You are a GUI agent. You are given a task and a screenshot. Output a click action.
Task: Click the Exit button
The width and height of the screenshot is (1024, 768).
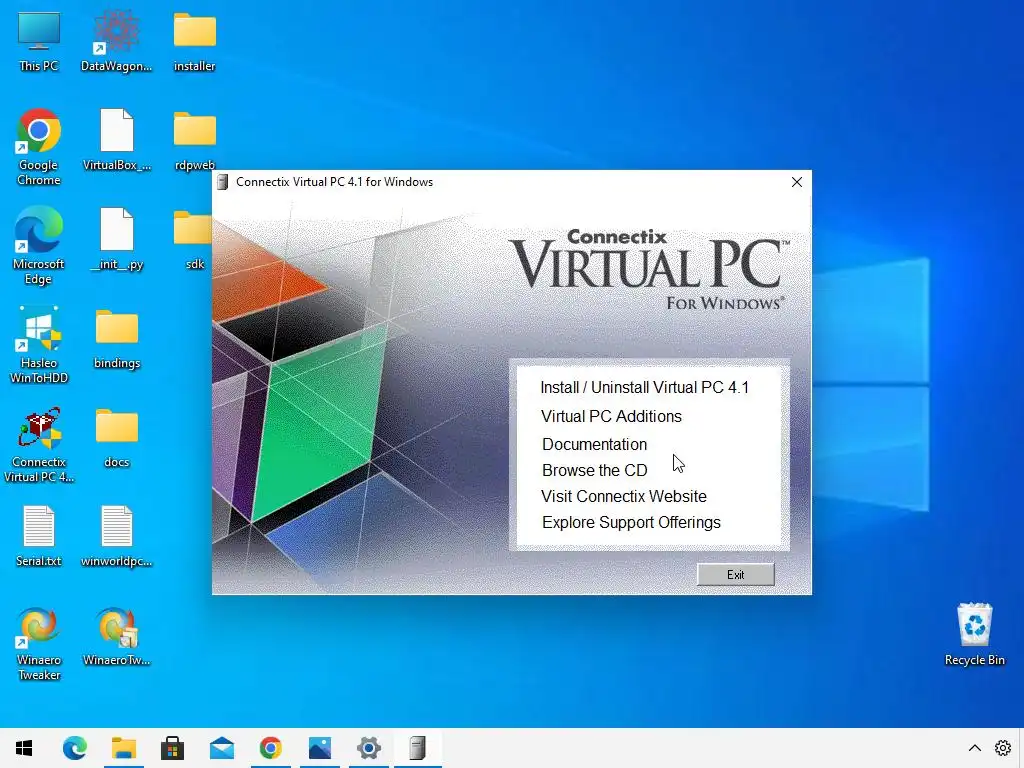[735, 575]
